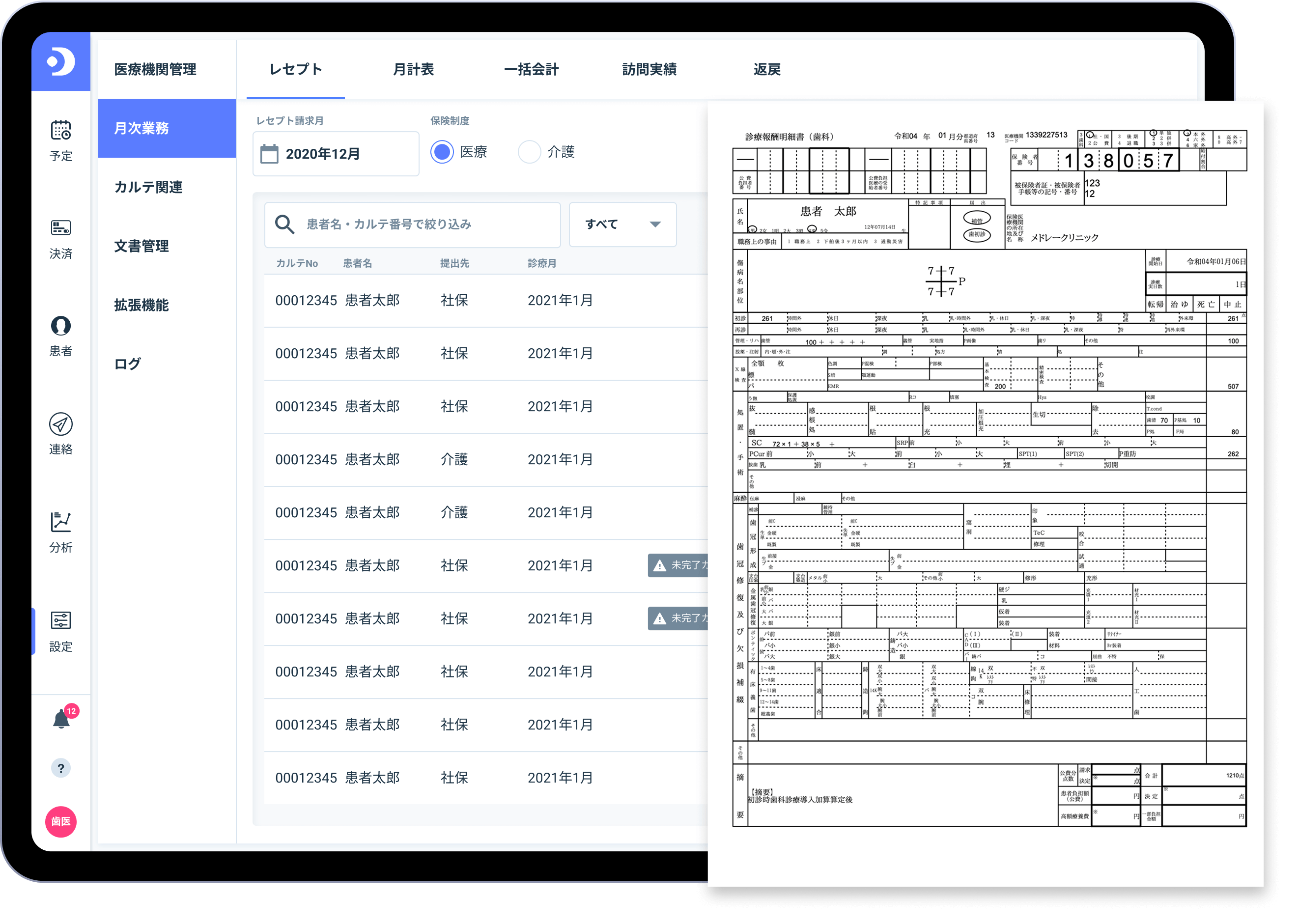Open 文書管理 in the side menu
This screenshot has width=1299, height=924.
tap(141, 247)
